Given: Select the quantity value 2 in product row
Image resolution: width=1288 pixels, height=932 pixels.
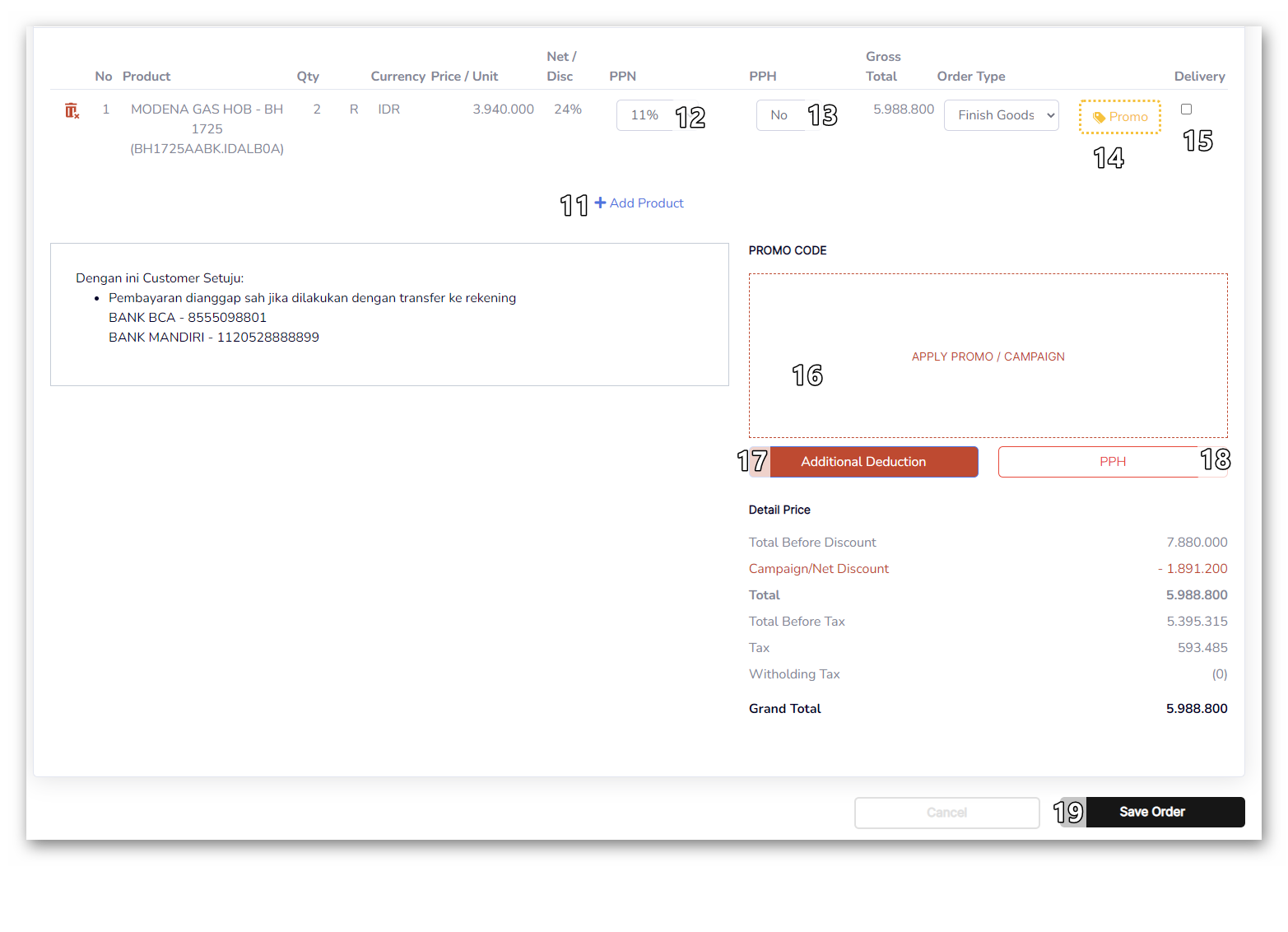Looking at the screenshot, I should click(x=317, y=110).
